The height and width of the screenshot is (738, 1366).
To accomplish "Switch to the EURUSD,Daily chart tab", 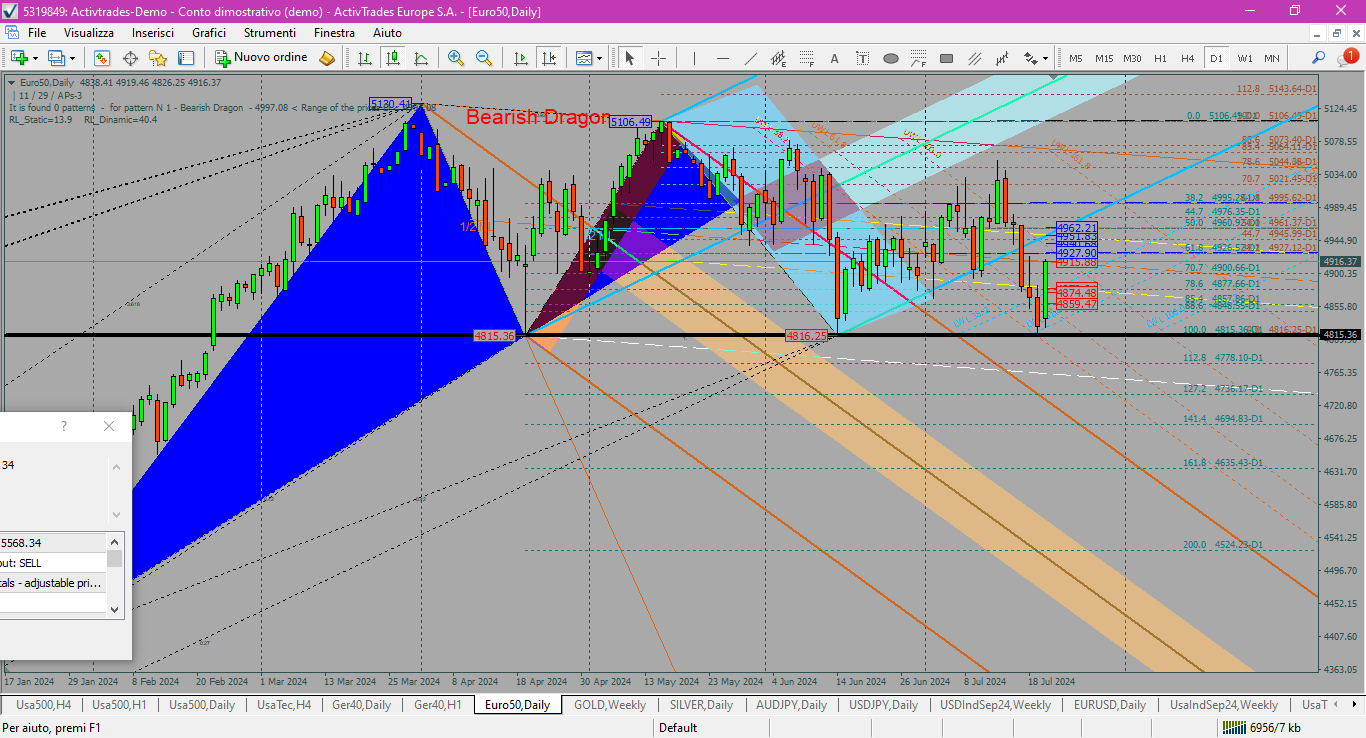I will point(1110,705).
